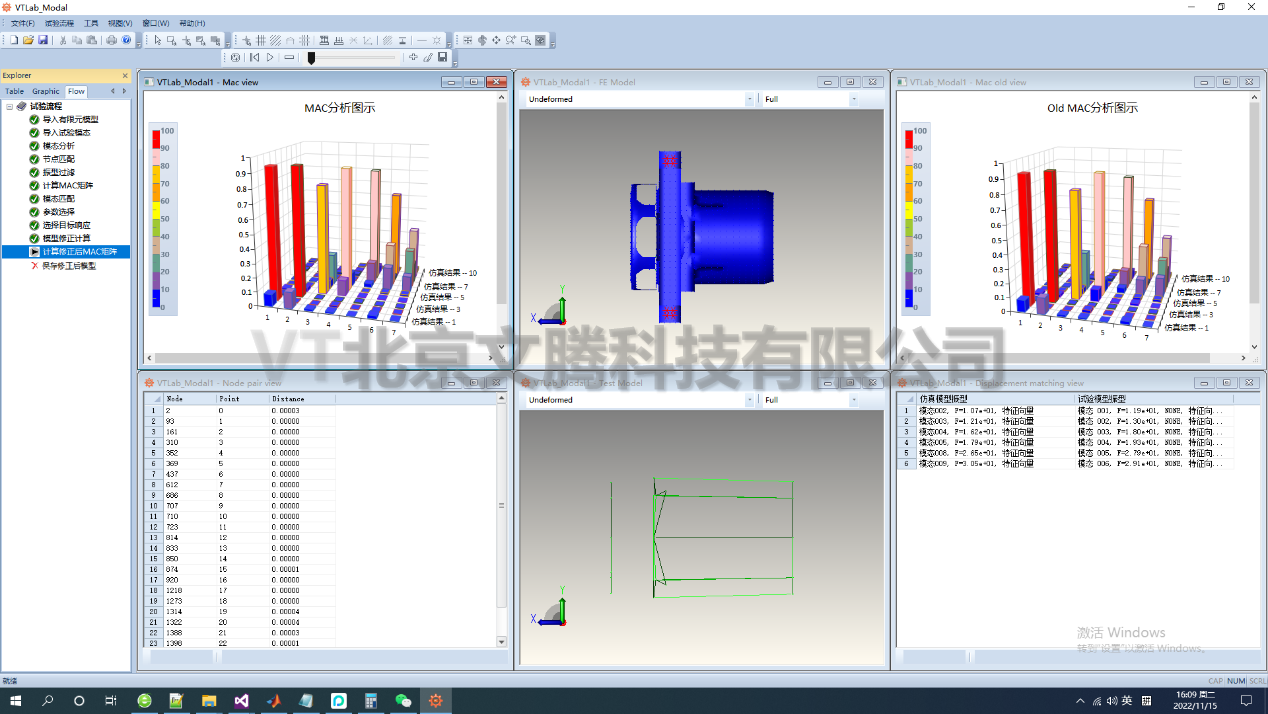Switch to the Graphic tab in Explorer

pyautogui.click(x=46, y=91)
